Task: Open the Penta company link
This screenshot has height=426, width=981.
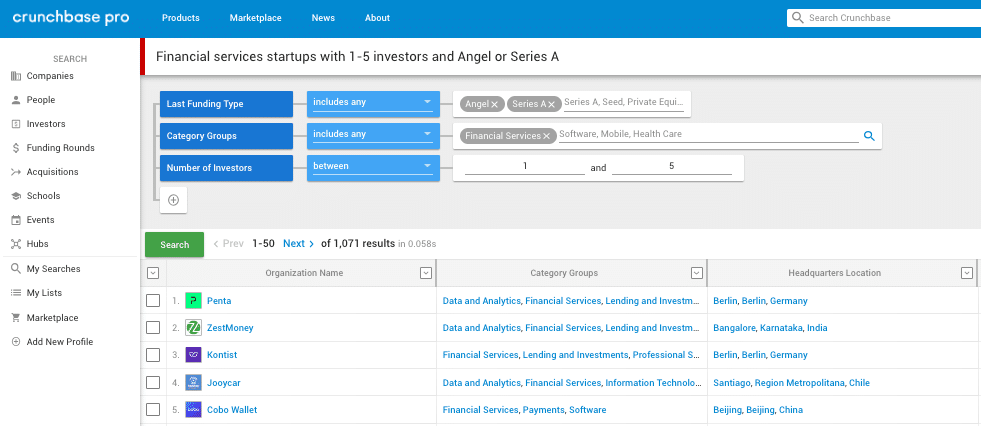Action: click(x=219, y=301)
